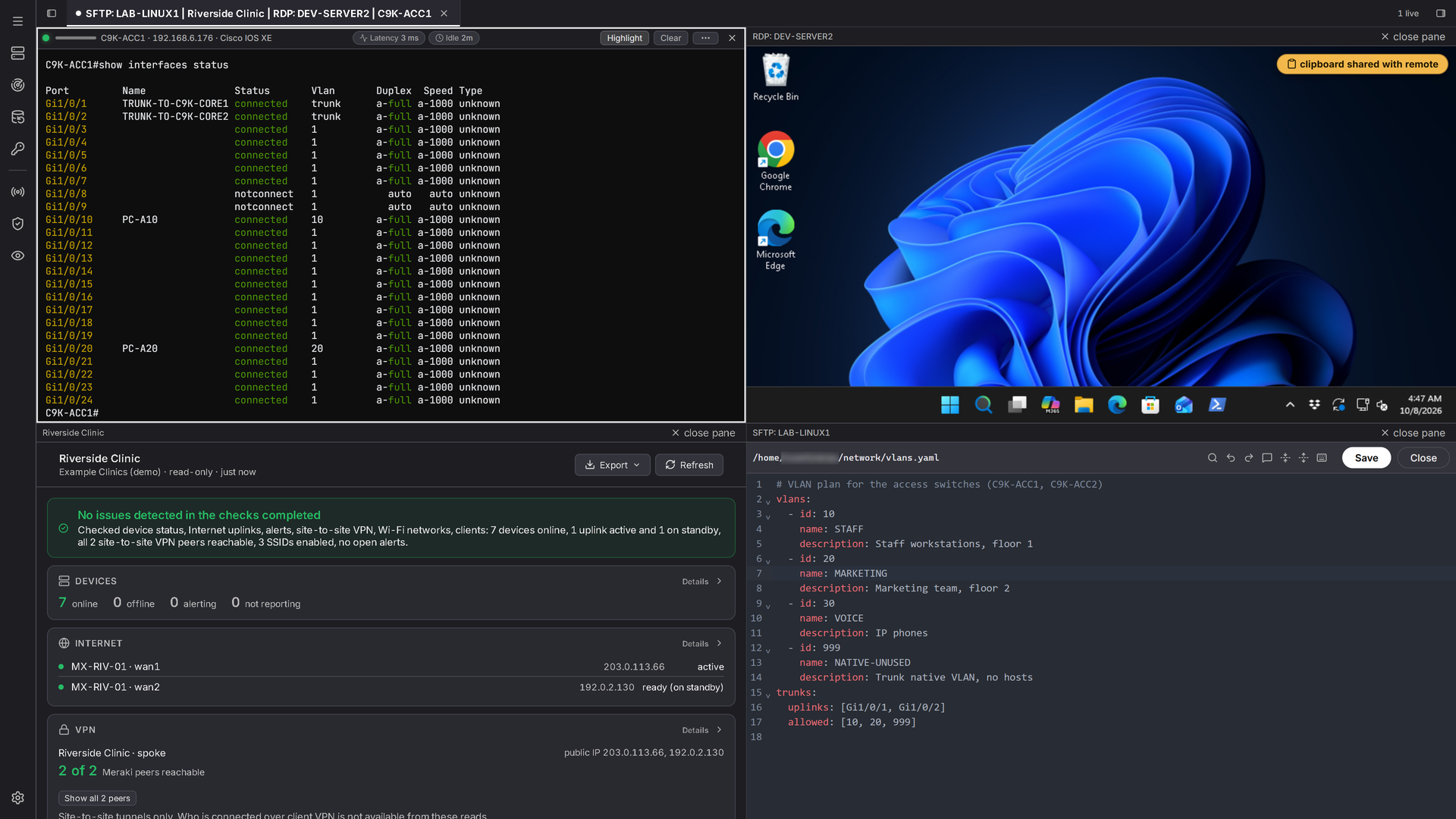Click the clipboard shared with remote badge
The width and height of the screenshot is (1456, 819).
tap(1363, 64)
